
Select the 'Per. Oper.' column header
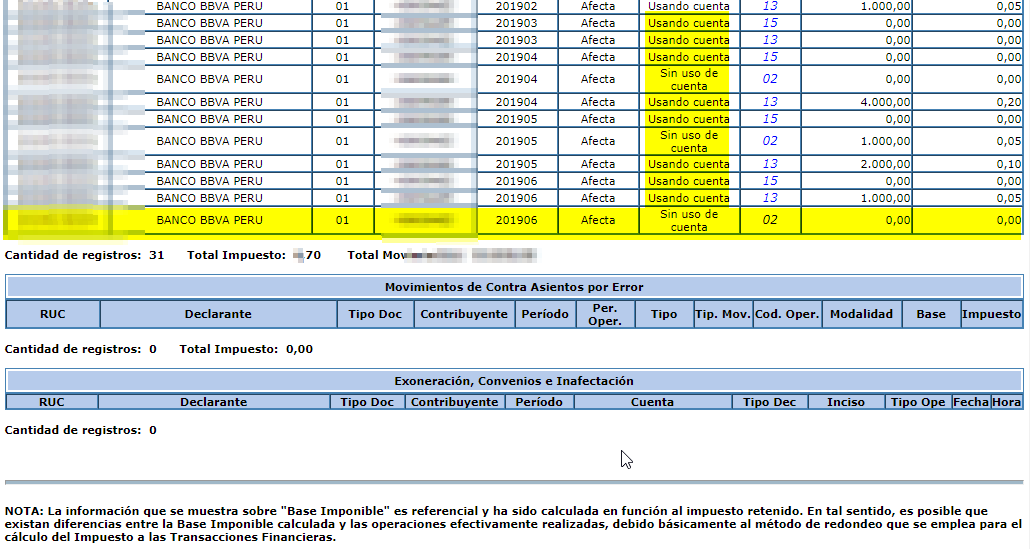pyautogui.click(x=604, y=314)
